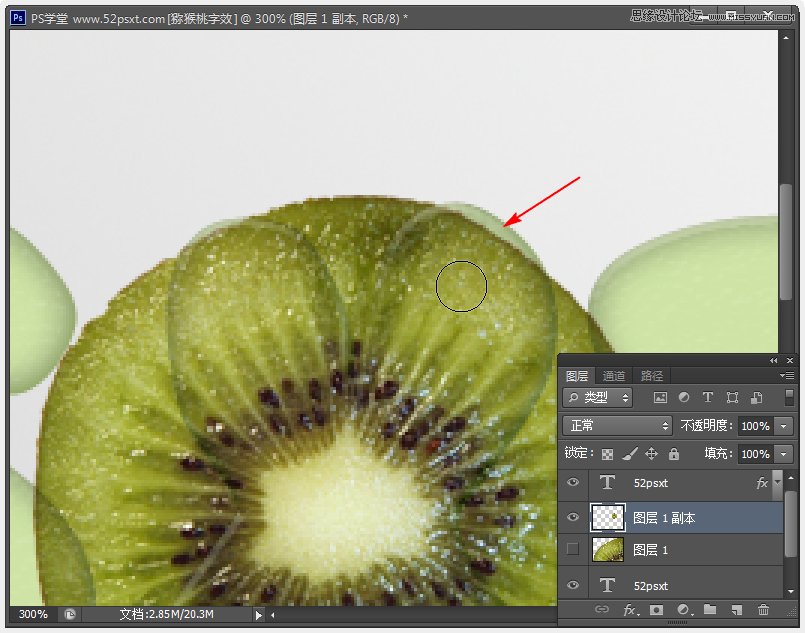The width and height of the screenshot is (805, 633).
Task: Click the filter for Shape layers icon
Action: click(x=733, y=397)
